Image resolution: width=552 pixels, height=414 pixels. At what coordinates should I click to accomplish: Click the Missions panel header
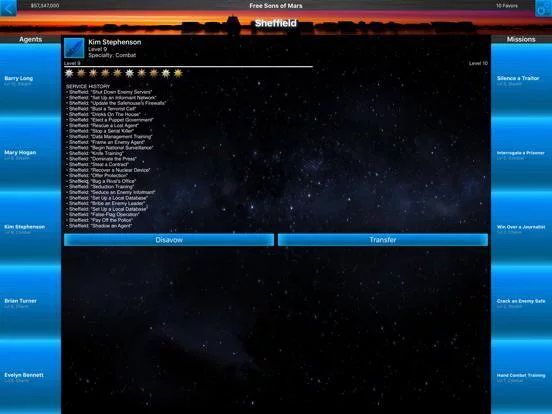pyautogui.click(x=521, y=39)
